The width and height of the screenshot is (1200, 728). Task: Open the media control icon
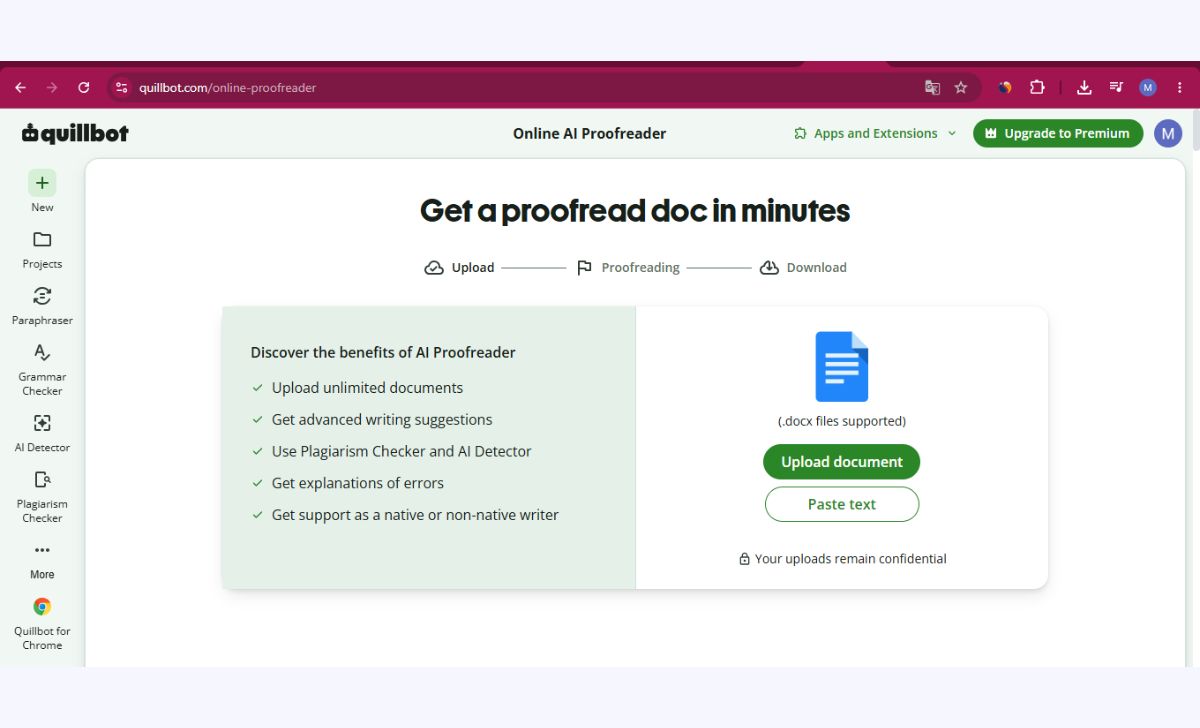point(1116,88)
